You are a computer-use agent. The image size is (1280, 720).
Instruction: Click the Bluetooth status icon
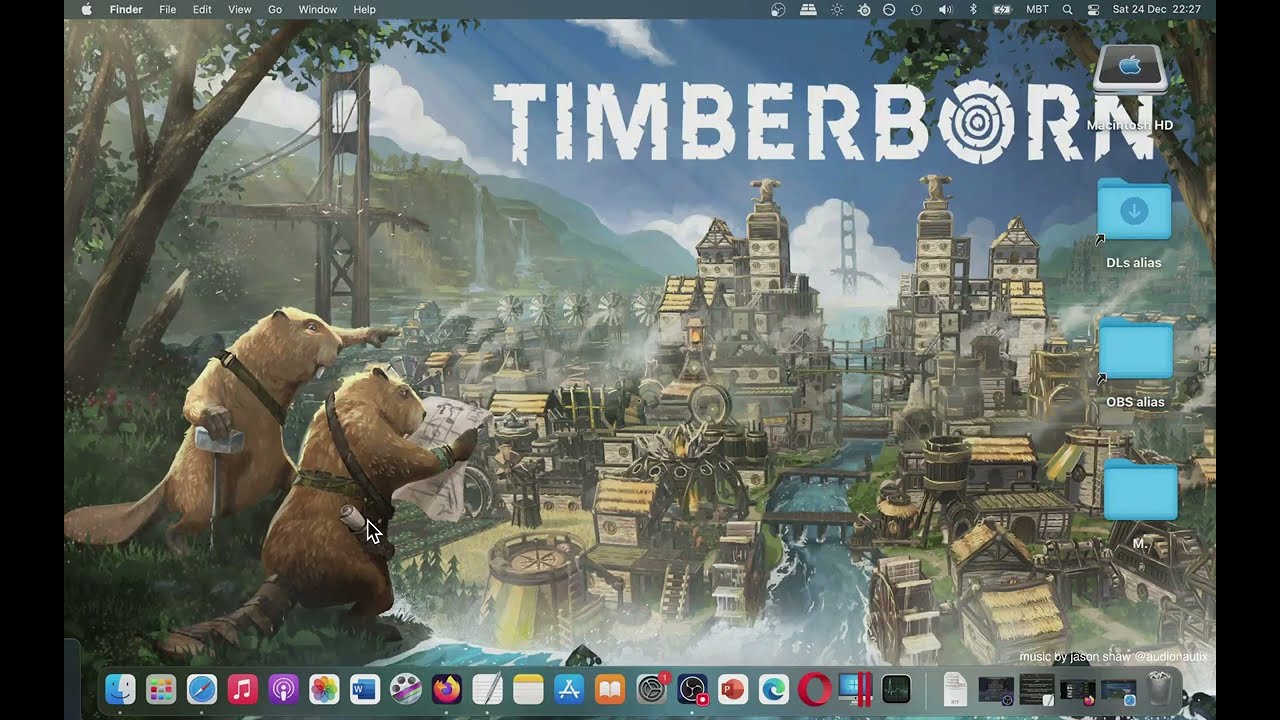[974, 9]
